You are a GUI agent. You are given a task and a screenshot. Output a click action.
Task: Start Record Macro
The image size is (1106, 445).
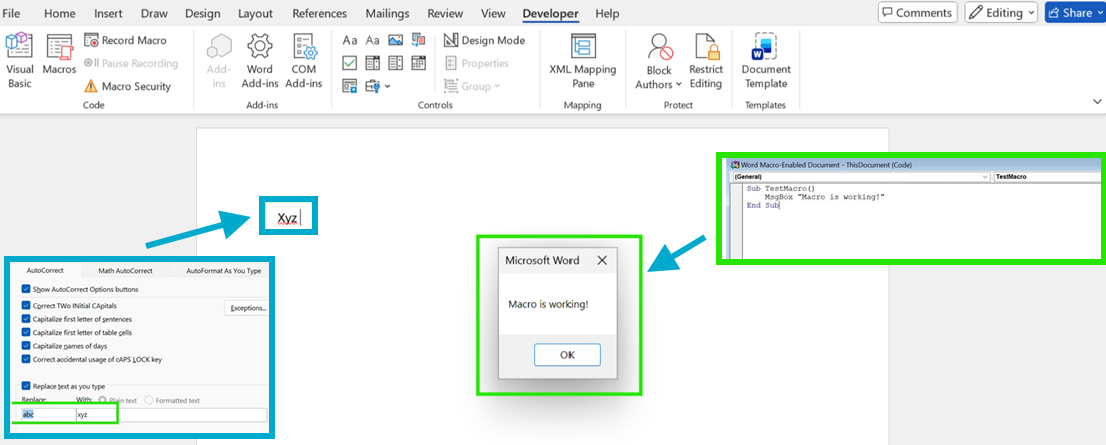click(126, 40)
